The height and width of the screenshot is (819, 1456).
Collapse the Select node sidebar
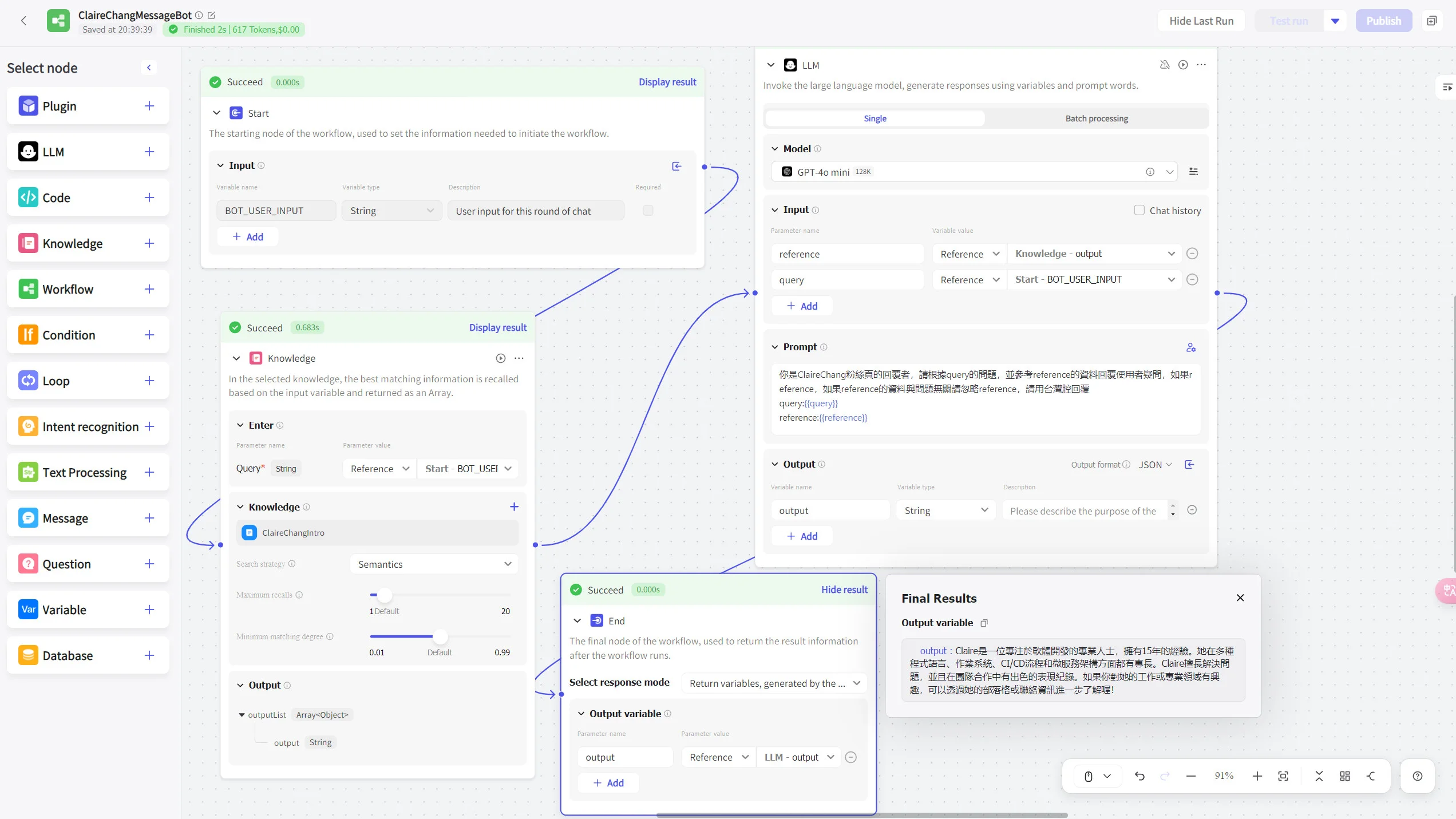[x=149, y=68]
